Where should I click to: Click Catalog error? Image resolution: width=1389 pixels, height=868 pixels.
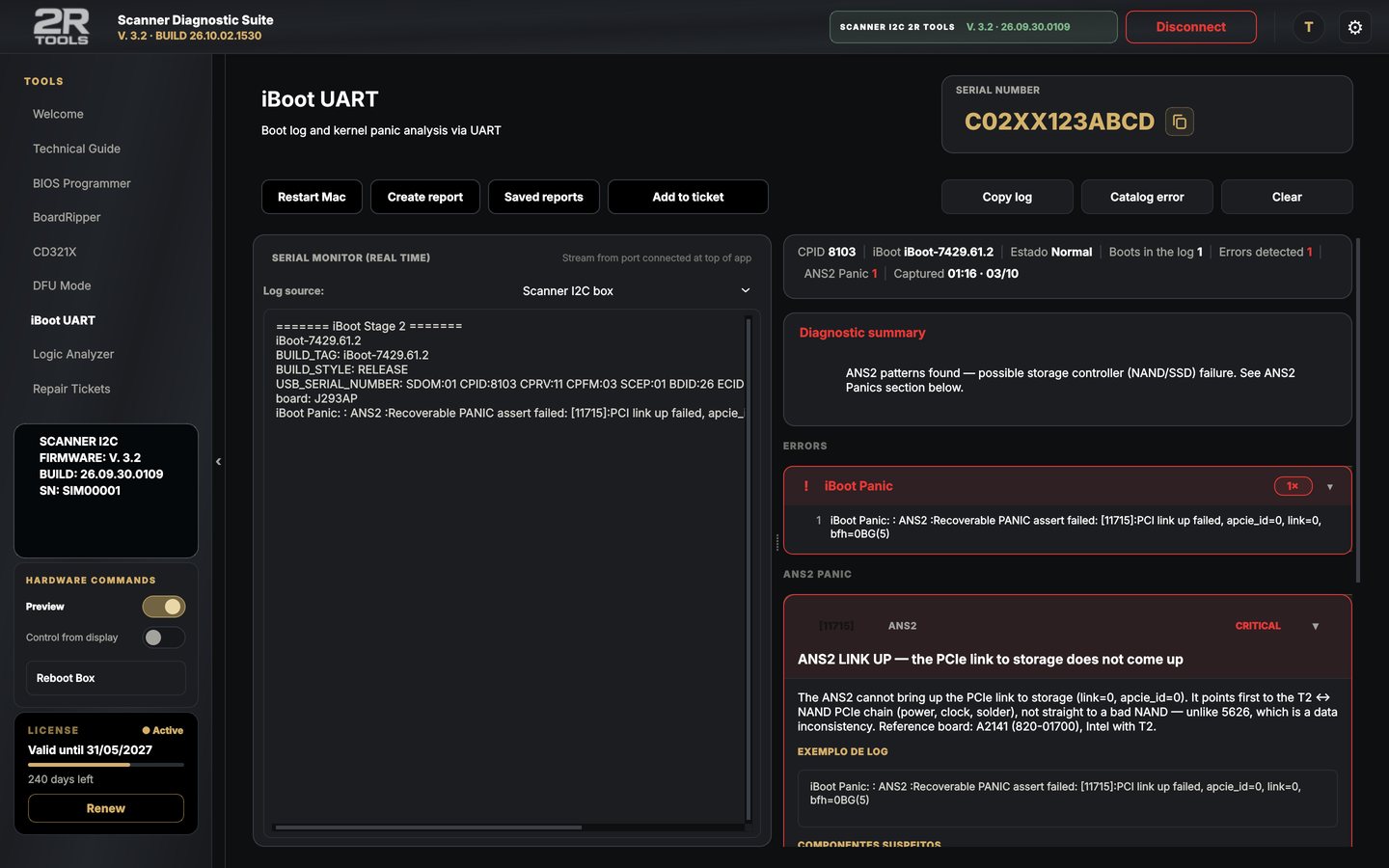(x=1147, y=197)
